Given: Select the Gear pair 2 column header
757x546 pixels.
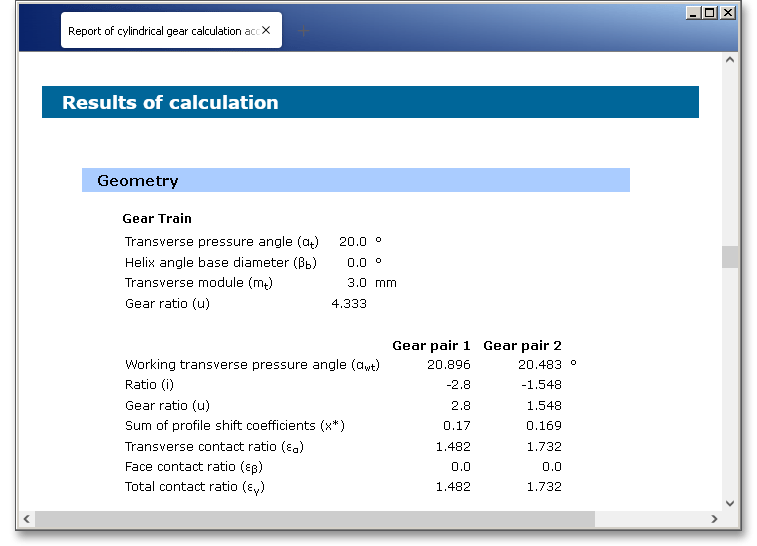Looking at the screenshot, I should (522, 346).
